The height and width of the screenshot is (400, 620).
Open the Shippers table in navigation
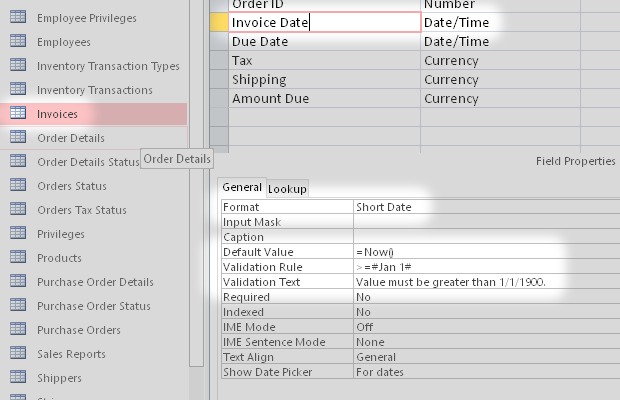pos(59,378)
